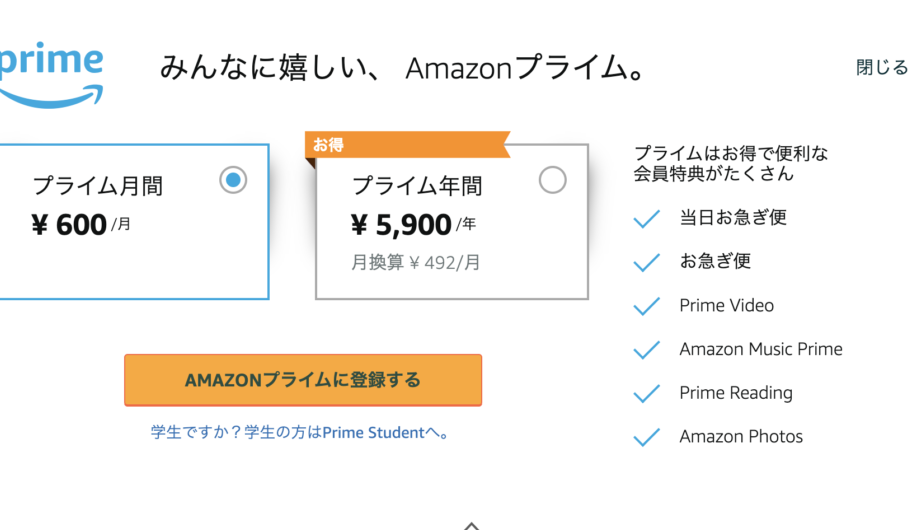Select the プライム月間 radio button
The width and height of the screenshot is (921, 530).
click(x=233, y=180)
